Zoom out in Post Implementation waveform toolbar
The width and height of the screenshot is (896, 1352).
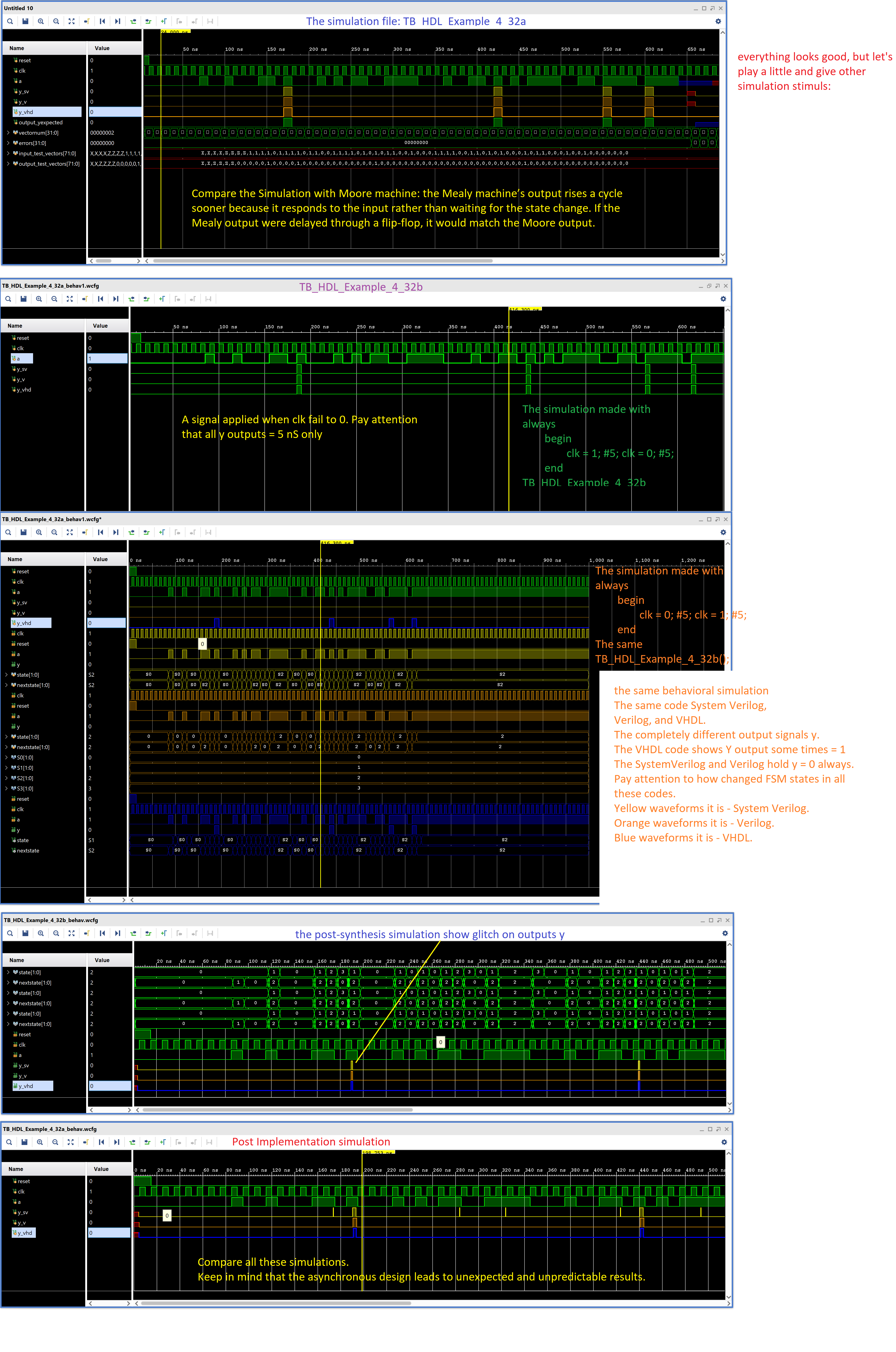coord(55,1142)
